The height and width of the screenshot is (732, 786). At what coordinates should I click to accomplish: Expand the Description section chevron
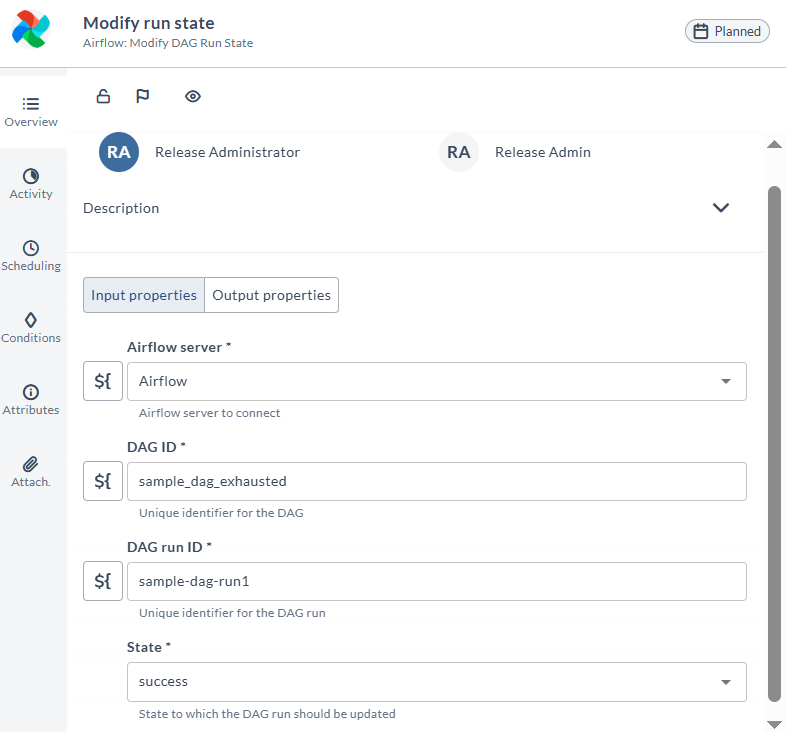point(721,208)
